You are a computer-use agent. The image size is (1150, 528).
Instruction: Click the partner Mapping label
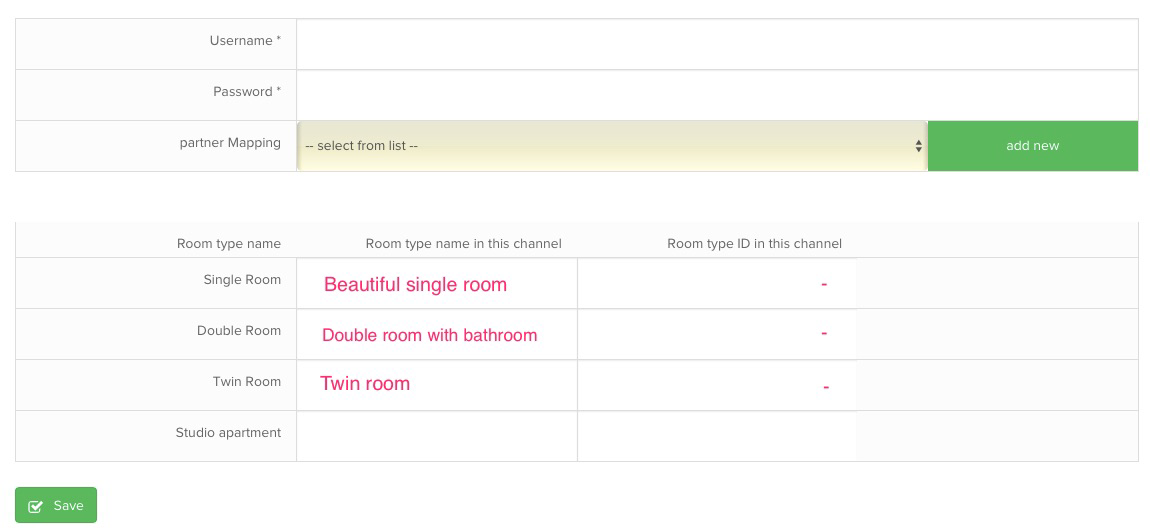(x=230, y=143)
